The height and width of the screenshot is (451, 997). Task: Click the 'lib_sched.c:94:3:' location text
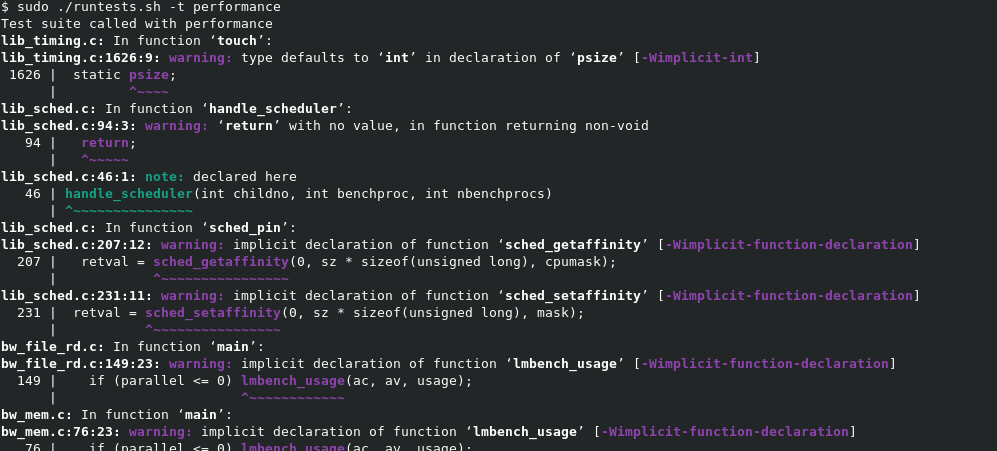click(69, 126)
